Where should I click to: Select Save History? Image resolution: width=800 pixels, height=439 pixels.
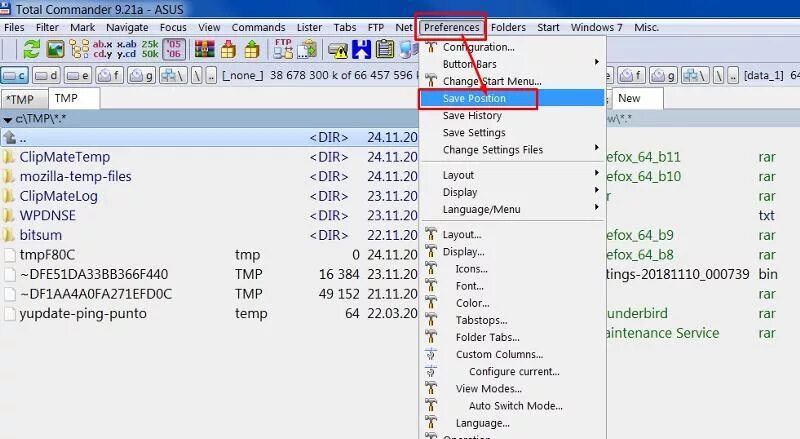coord(512,115)
